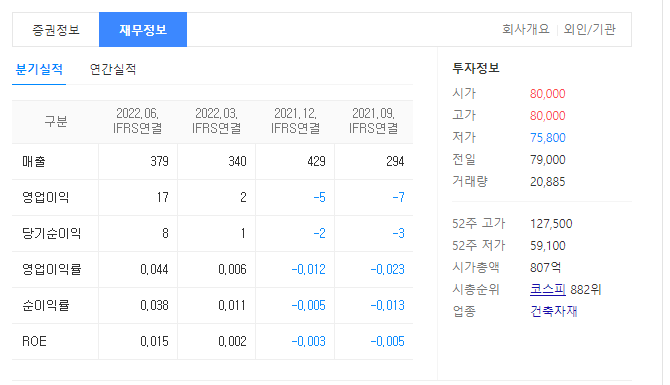Click the ROE row label

34,341
